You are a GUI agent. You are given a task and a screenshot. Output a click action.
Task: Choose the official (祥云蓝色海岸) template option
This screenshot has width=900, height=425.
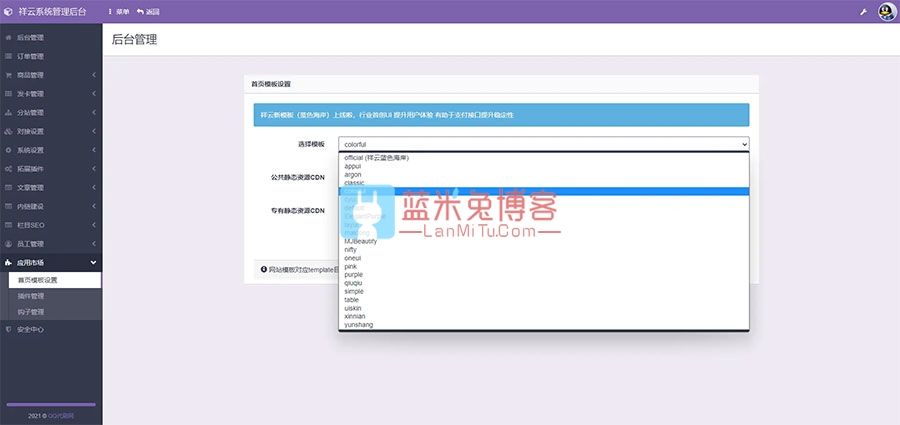(x=544, y=157)
